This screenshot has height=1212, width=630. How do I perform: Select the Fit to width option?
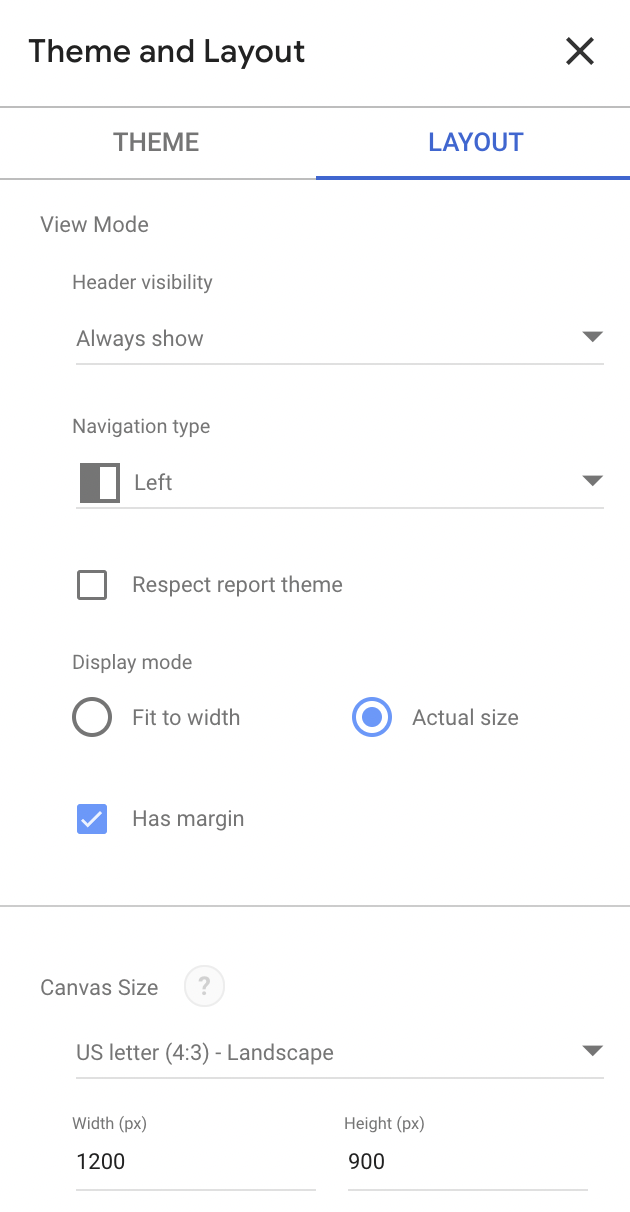click(92, 717)
